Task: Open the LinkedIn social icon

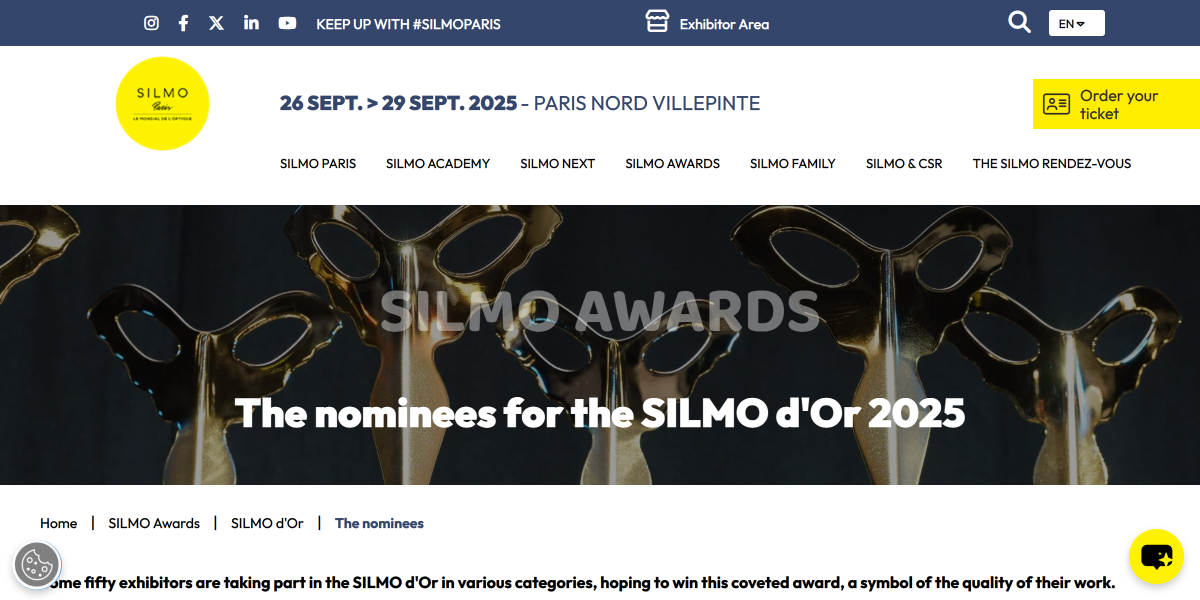Action: coord(251,22)
